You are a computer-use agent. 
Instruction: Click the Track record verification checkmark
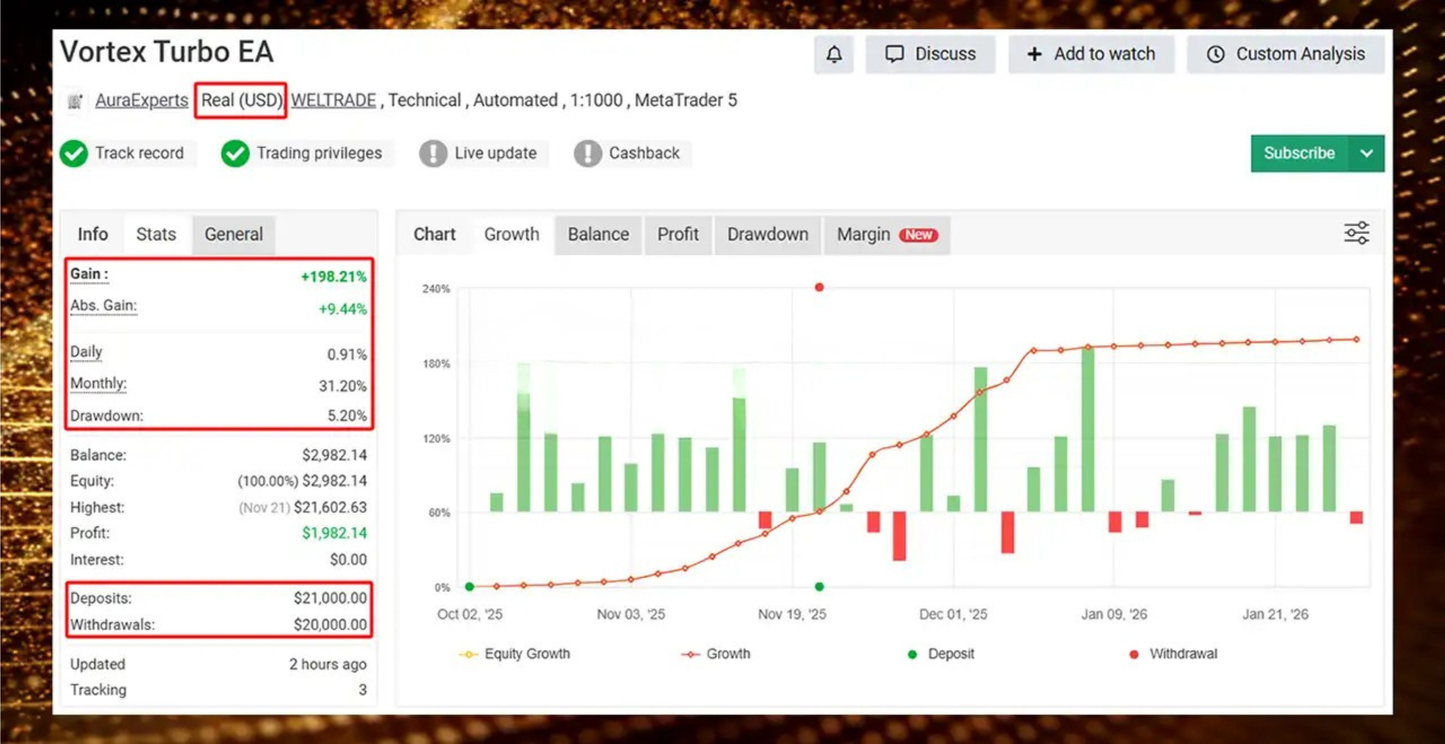pos(73,153)
